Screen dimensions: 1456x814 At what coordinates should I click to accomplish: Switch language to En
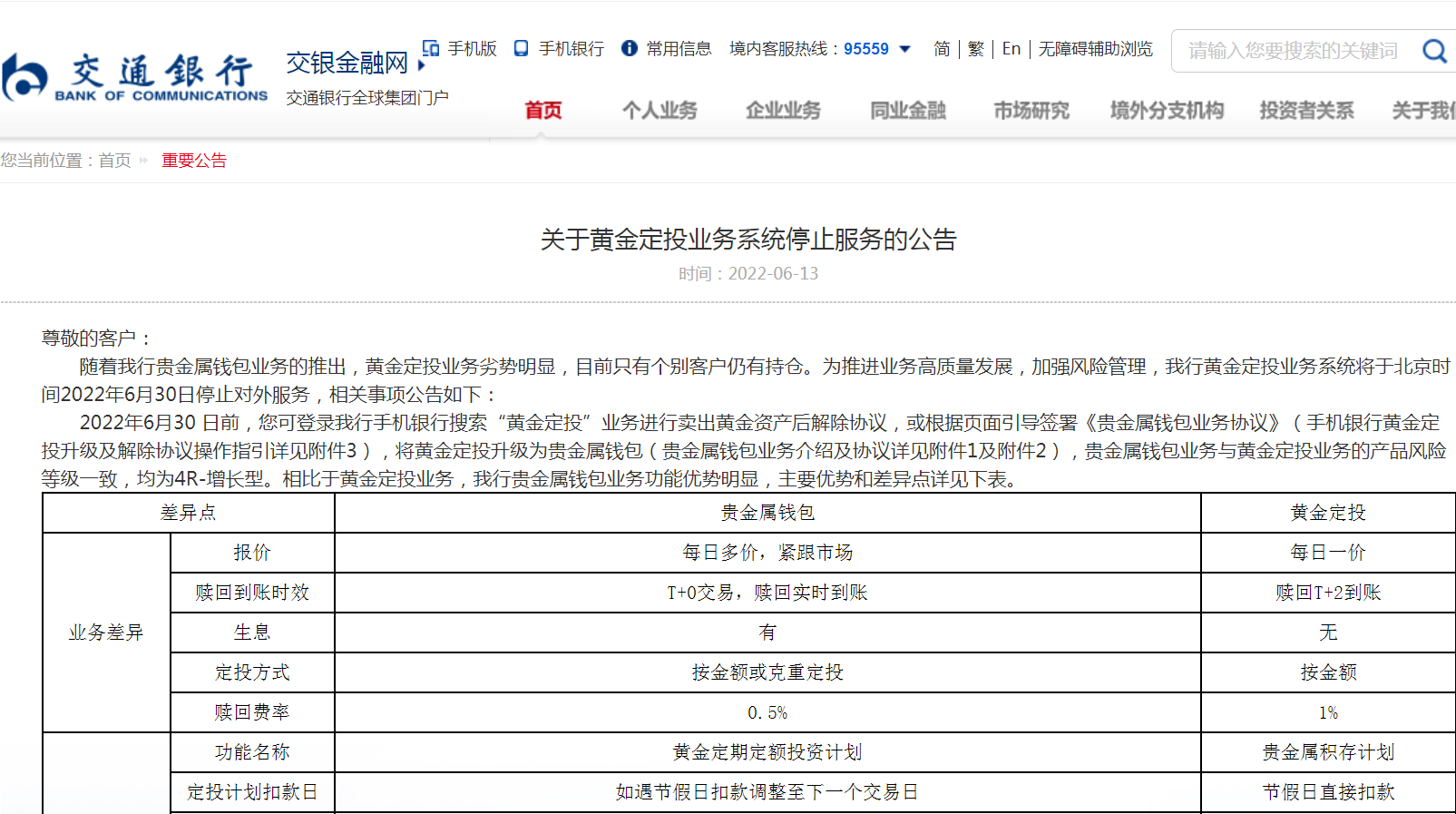(1011, 49)
